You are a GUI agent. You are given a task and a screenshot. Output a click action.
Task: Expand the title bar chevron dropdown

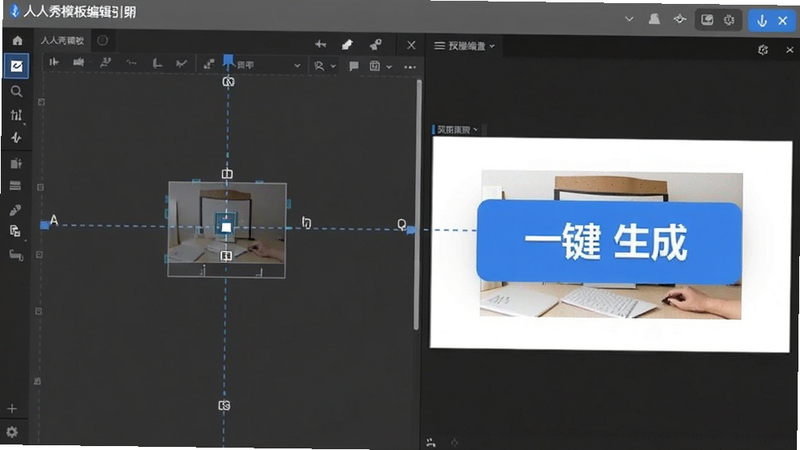click(x=629, y=19)
